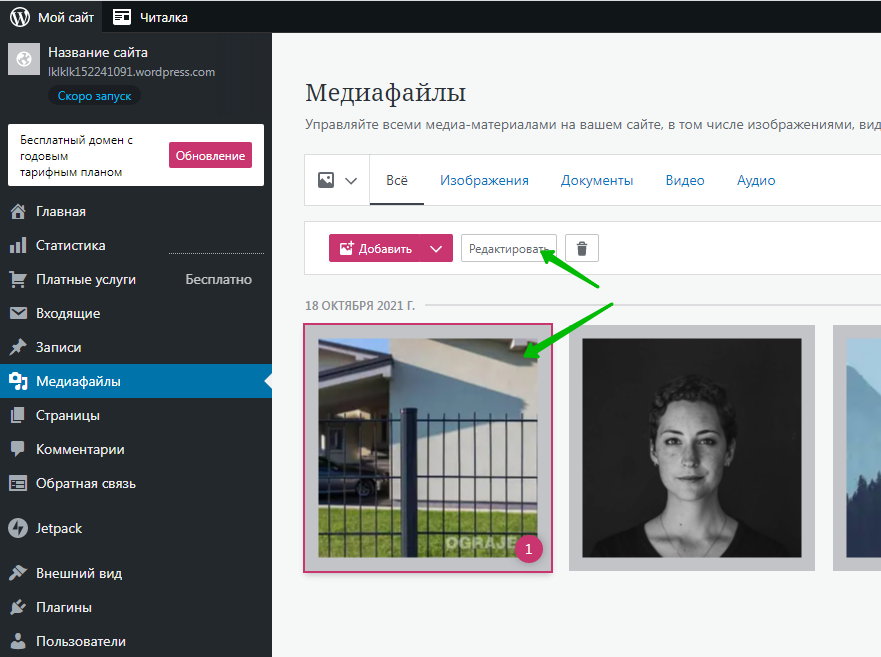Screen dimensions: 881x657
Task: Click the Добавить button
Action: (x=375, y=248)
